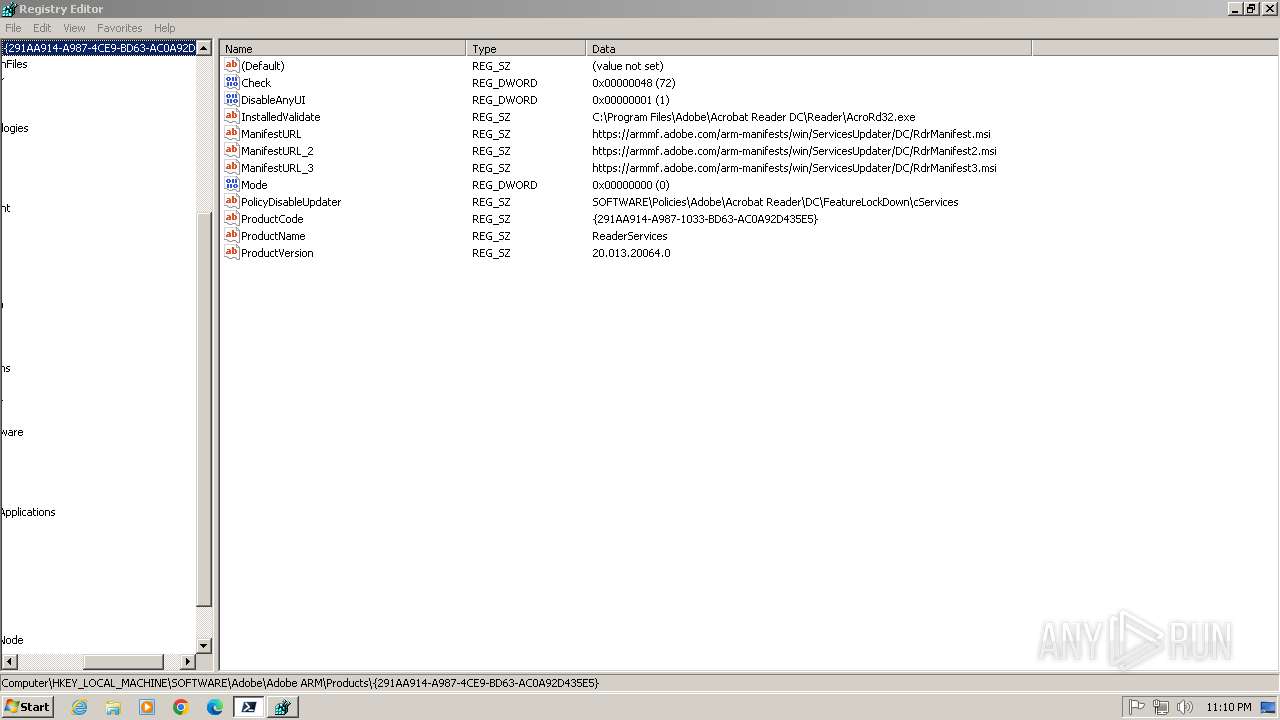Click the InstalledValidate string icon
The width and height of the screenshot is (1280, 720).
point(232,117)
